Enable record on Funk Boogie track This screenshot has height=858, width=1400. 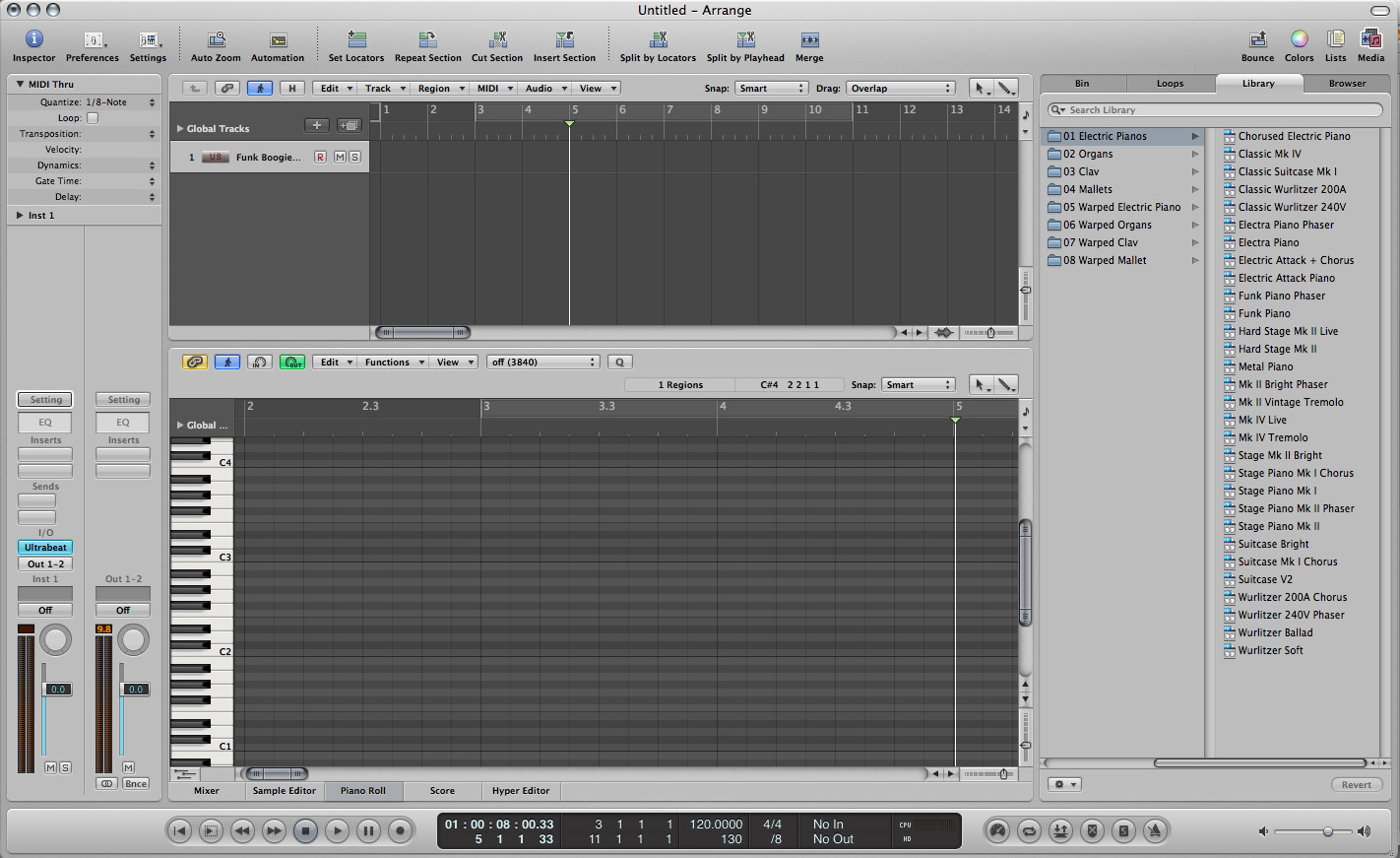320,158
